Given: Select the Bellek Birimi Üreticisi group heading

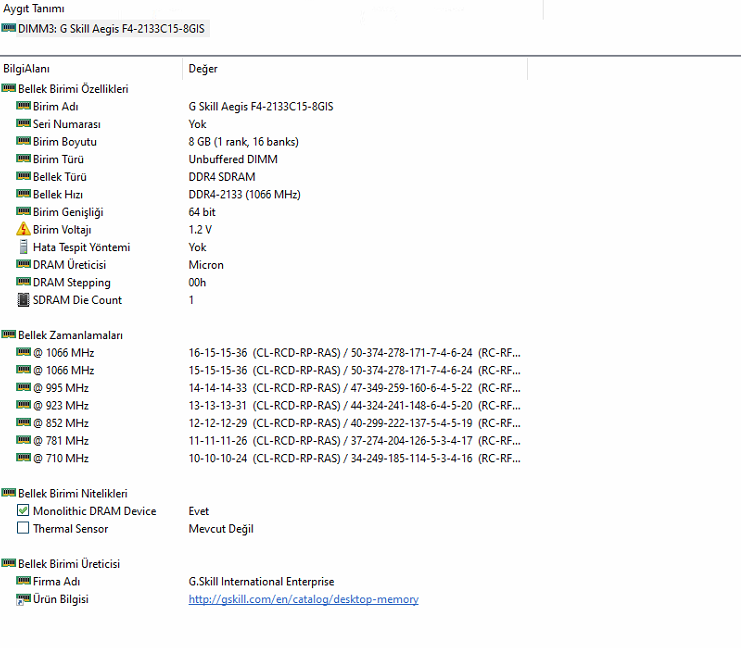Looking at the screenshot, I should click(69, 564).
